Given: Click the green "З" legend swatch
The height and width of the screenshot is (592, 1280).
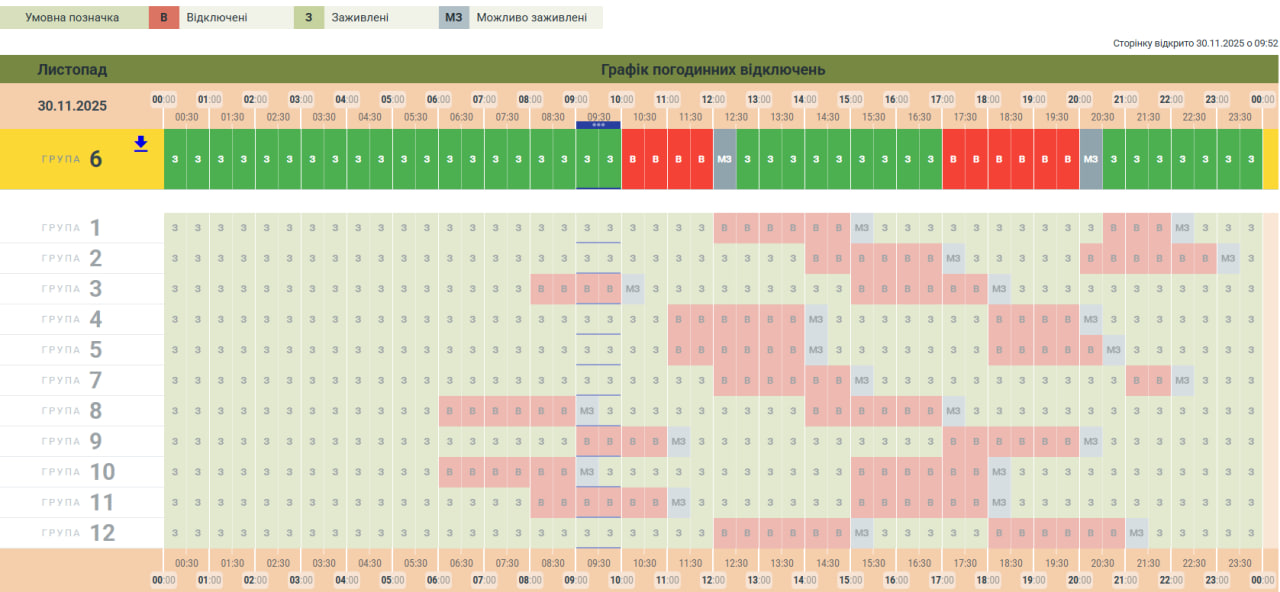Looking at the screenshot, I should [309, 18].
